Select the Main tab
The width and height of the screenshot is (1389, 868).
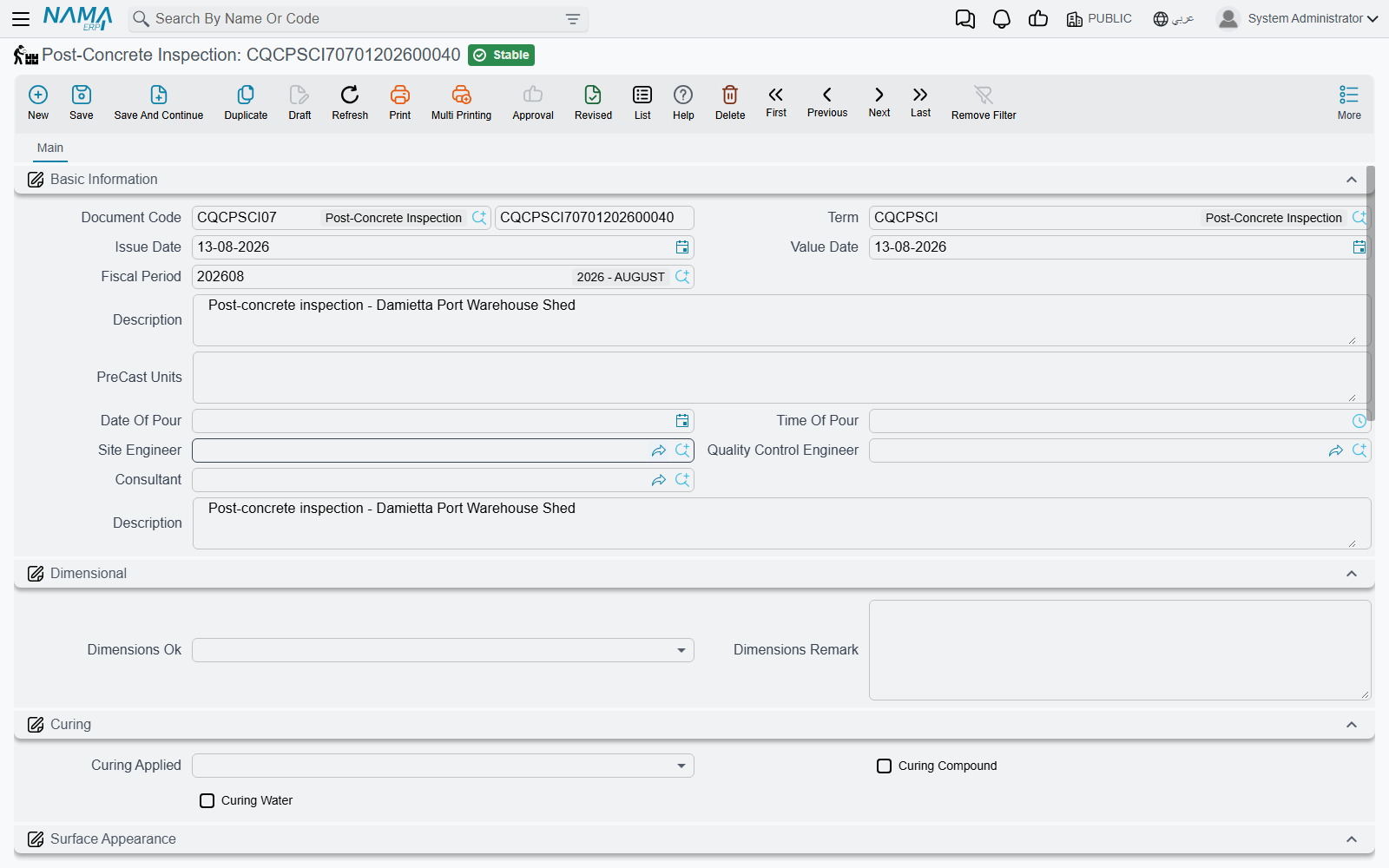coord(50,148)
